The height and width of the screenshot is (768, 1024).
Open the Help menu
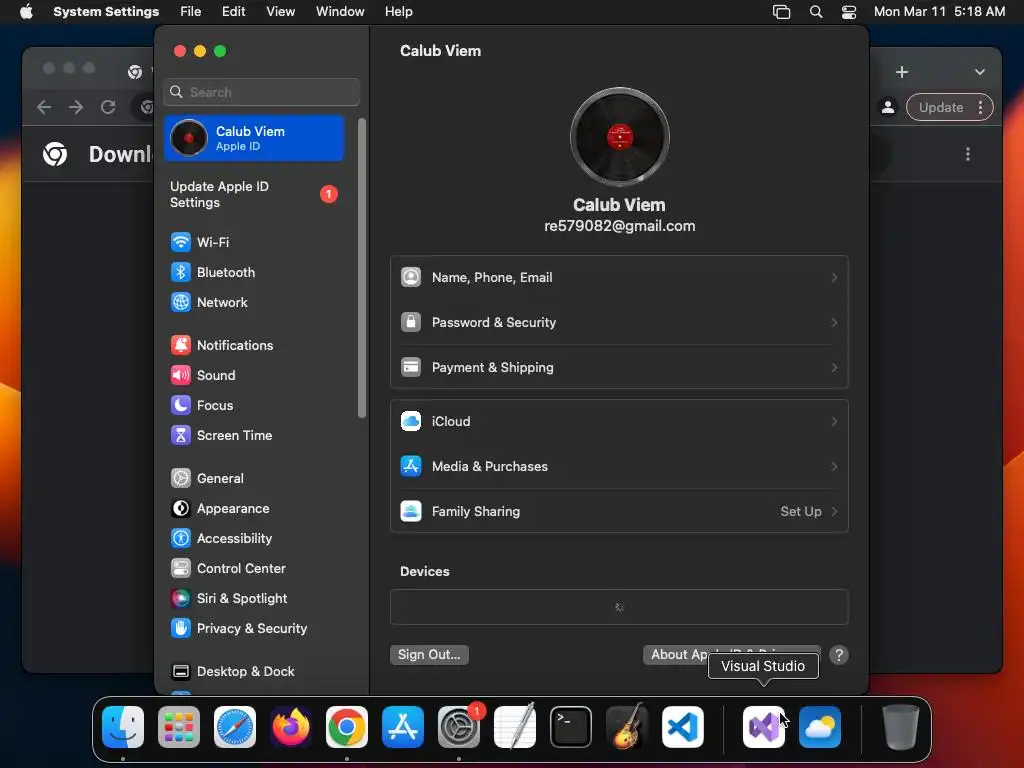click(x=398, y=12)
